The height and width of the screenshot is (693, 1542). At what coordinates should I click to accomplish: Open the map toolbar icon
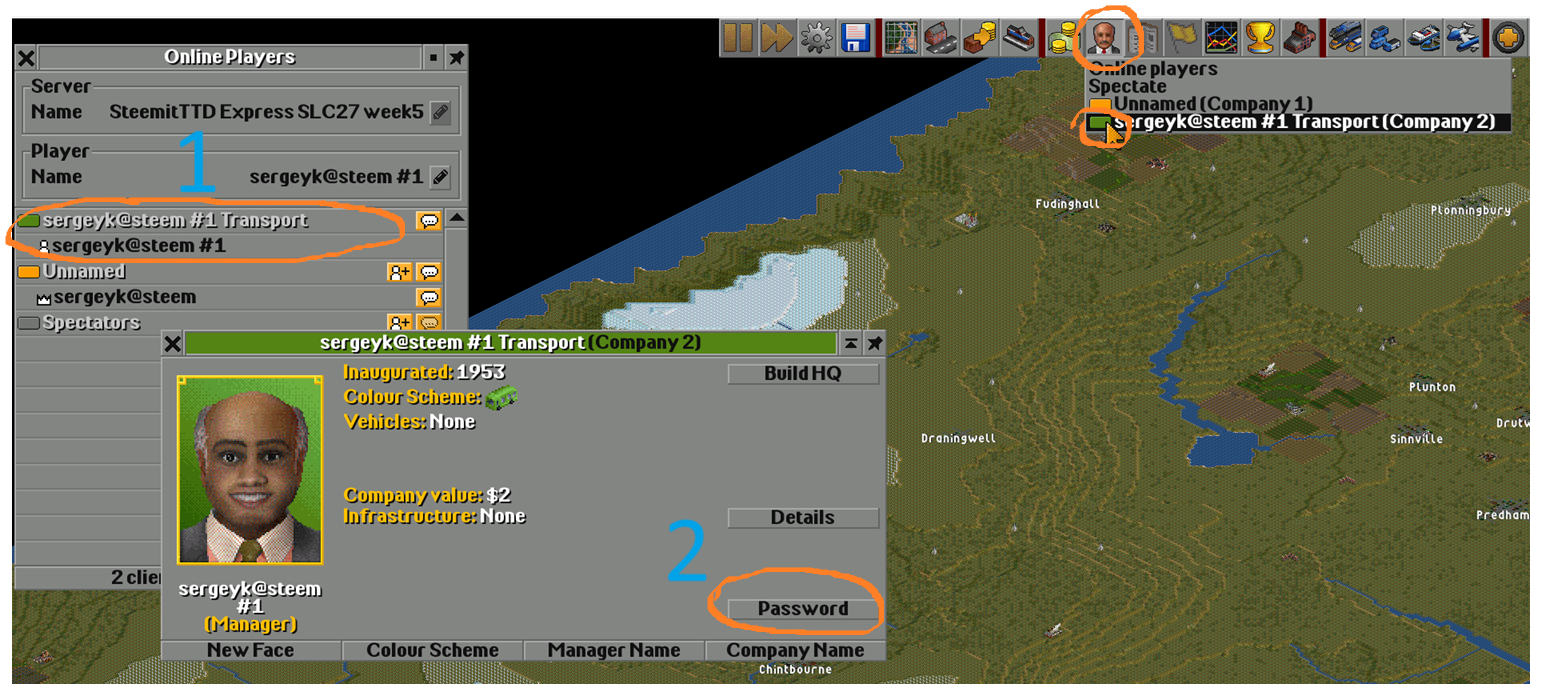pyautogui.click(x=902, y=38)
